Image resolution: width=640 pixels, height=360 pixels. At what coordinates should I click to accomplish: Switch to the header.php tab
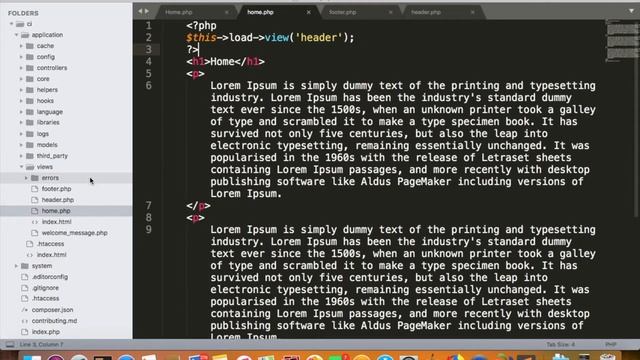pyautogui.click(x=426, y=12)
